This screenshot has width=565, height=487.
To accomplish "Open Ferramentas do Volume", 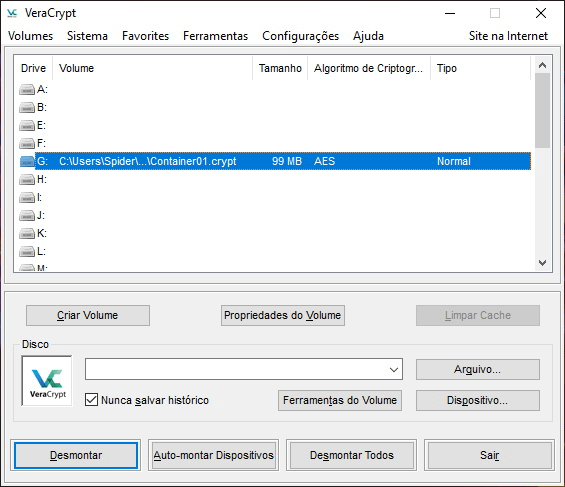I will coord(340,400).
